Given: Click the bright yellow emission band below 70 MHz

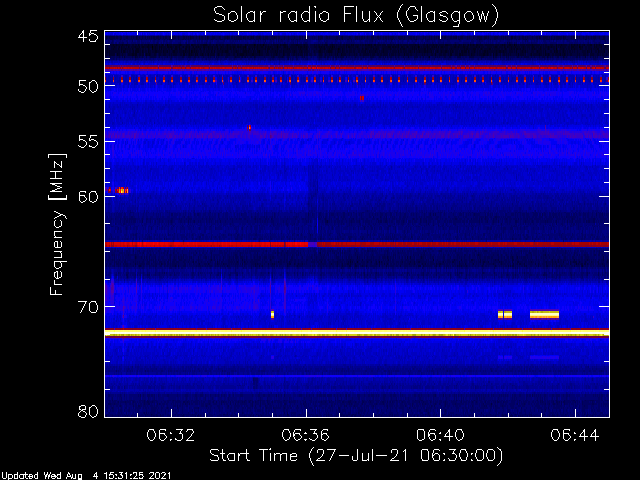Looking at the screenshot, I should [357, 333].
